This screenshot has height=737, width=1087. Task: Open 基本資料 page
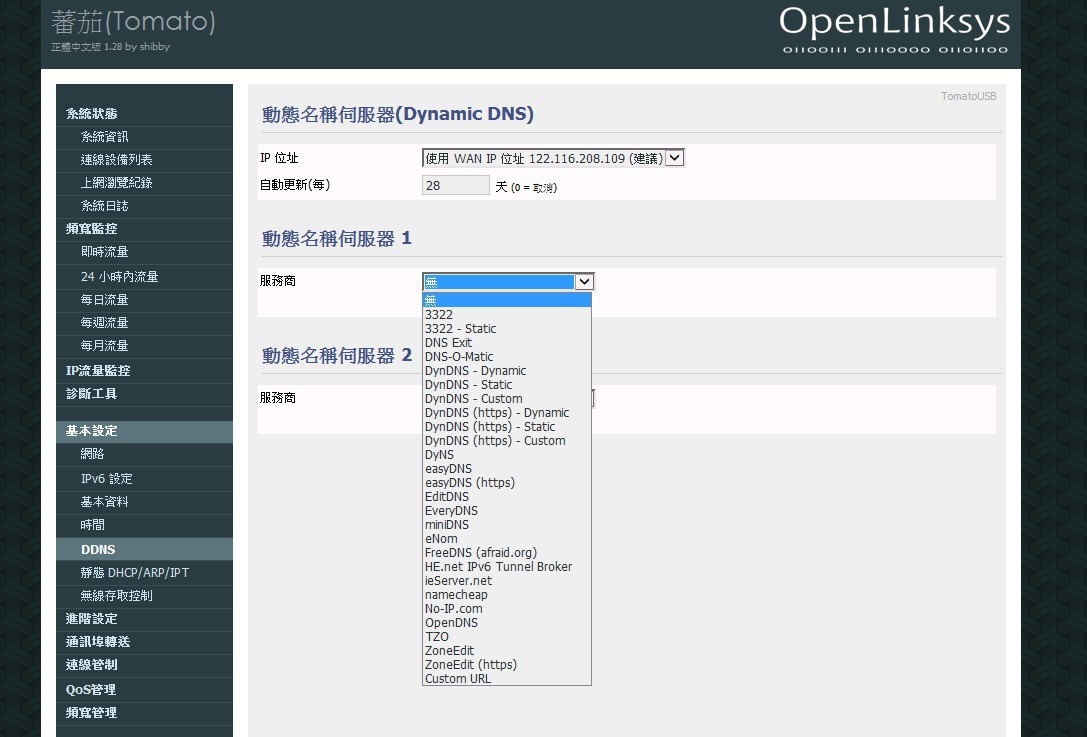144,502
